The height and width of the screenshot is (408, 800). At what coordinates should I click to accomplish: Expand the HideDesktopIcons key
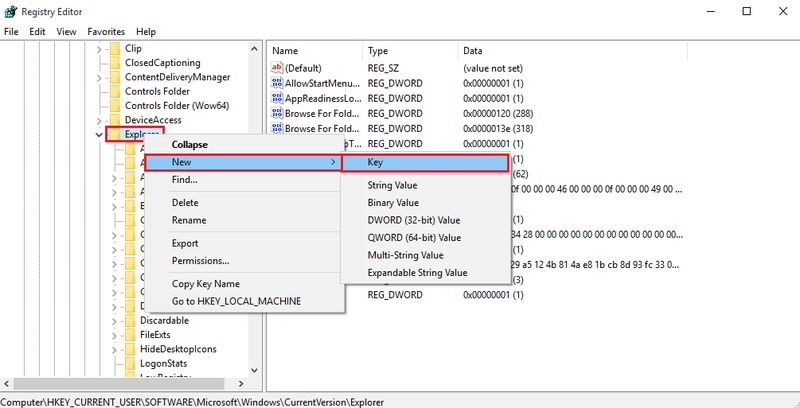pyautogui.click(x=114, y=349)
